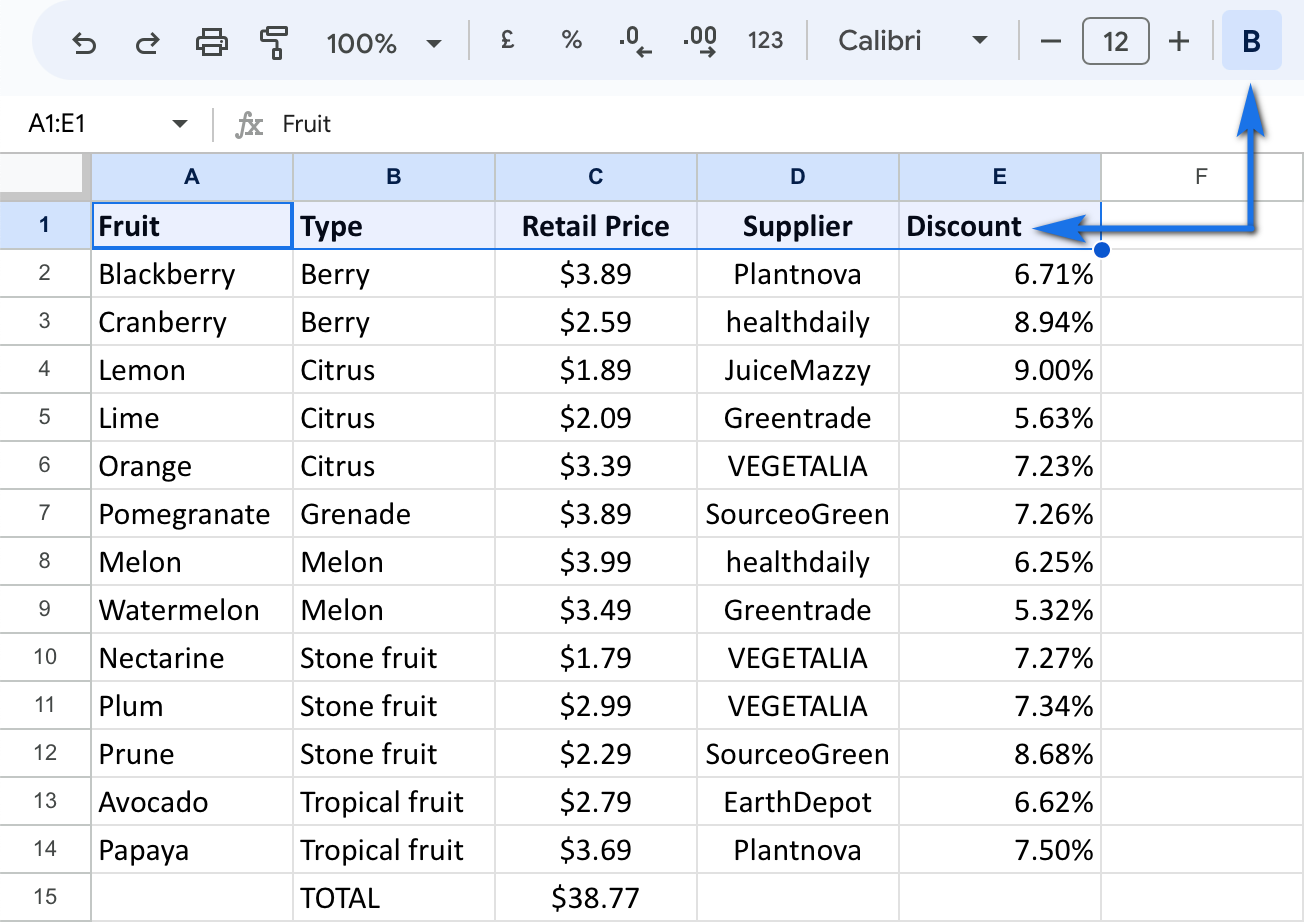Click the Undo arrow icon
The image size is (1304, 922).
(85, 42)
